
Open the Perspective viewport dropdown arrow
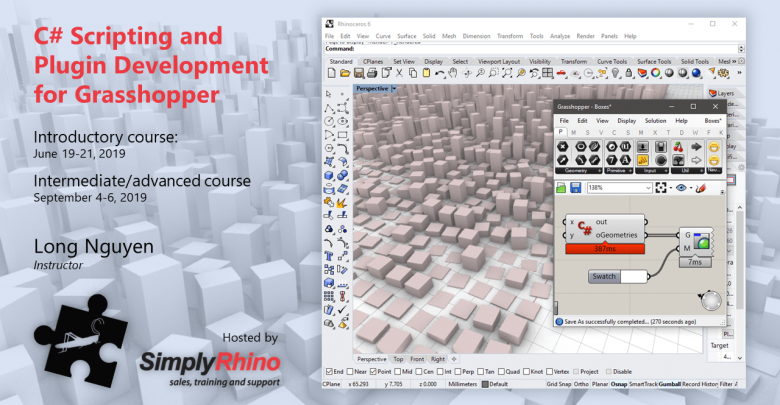pos(394,89)
